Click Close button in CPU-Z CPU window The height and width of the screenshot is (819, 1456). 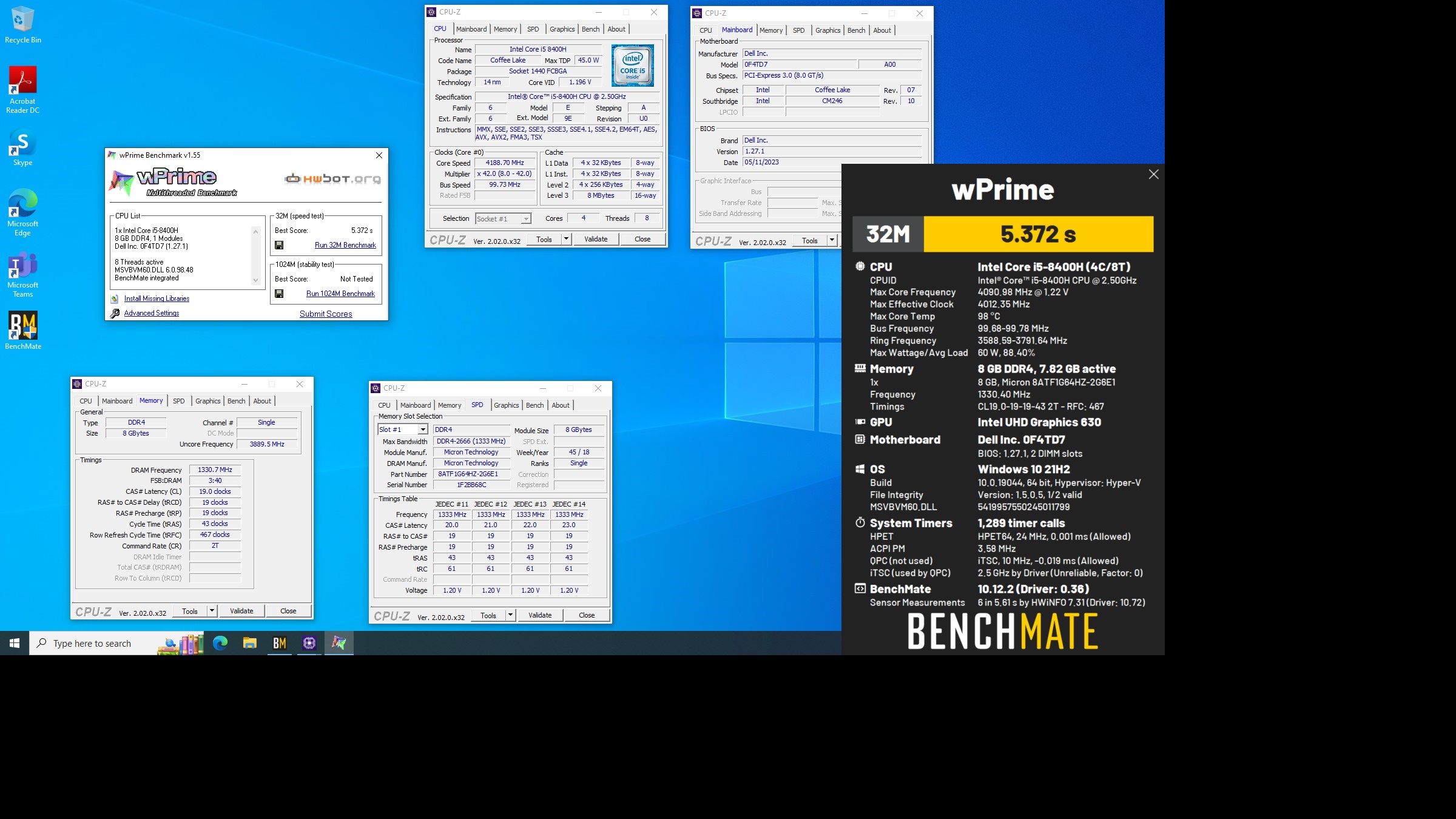pyautogui.click(x=642, y=239)
